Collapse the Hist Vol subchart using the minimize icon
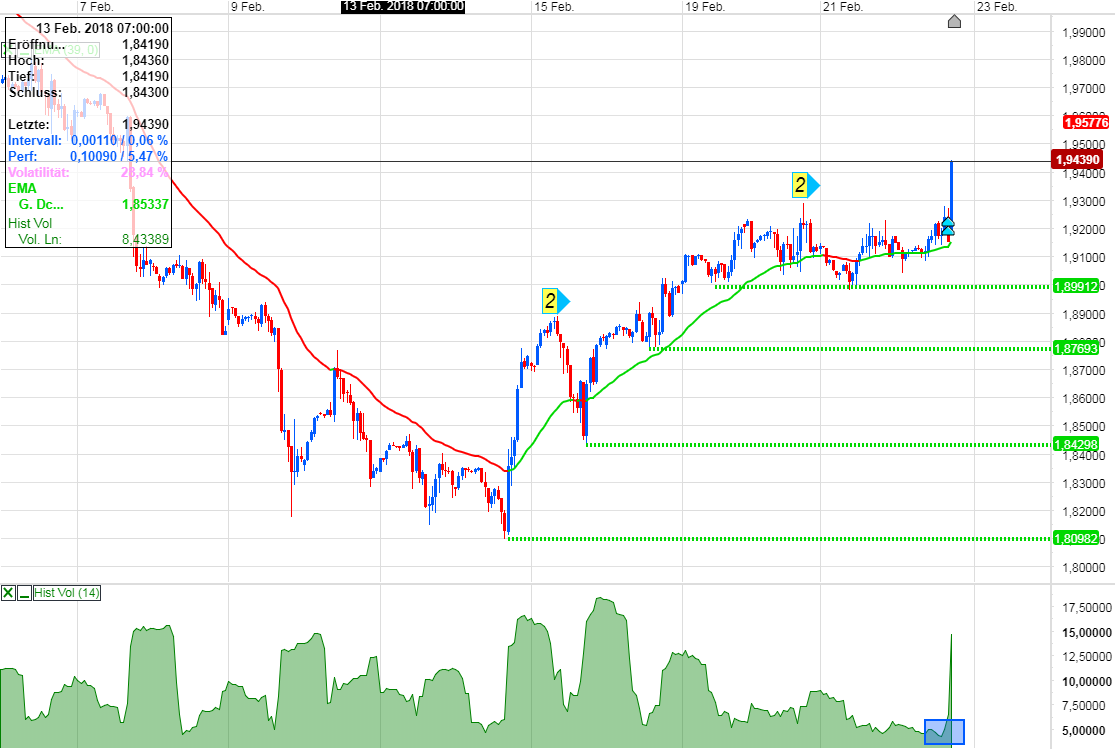 [22, 592]
